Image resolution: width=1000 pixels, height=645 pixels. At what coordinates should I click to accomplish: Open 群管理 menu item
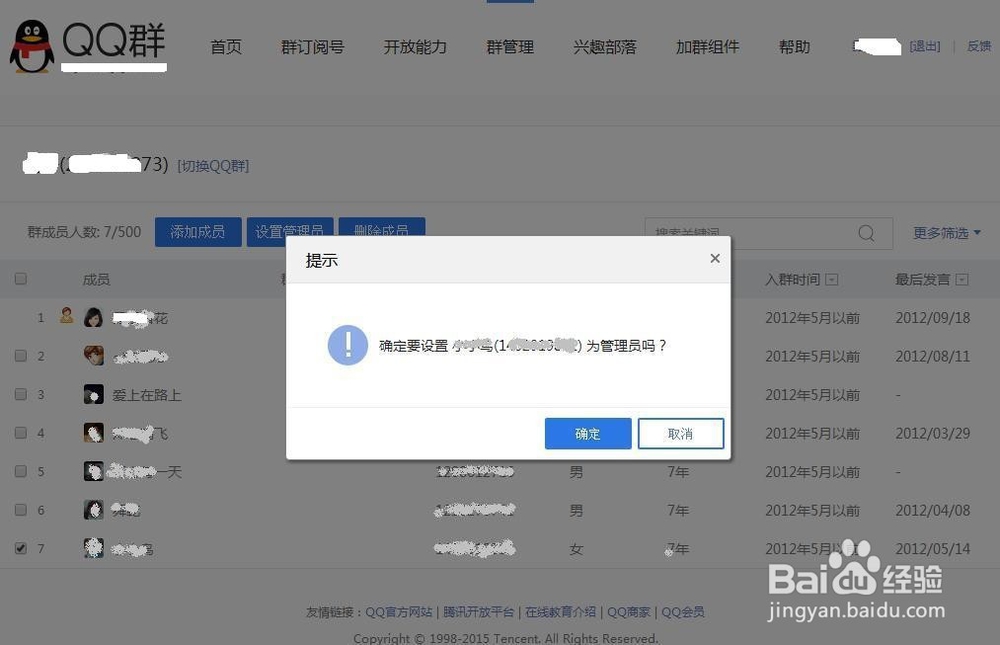tap(510, 47)
